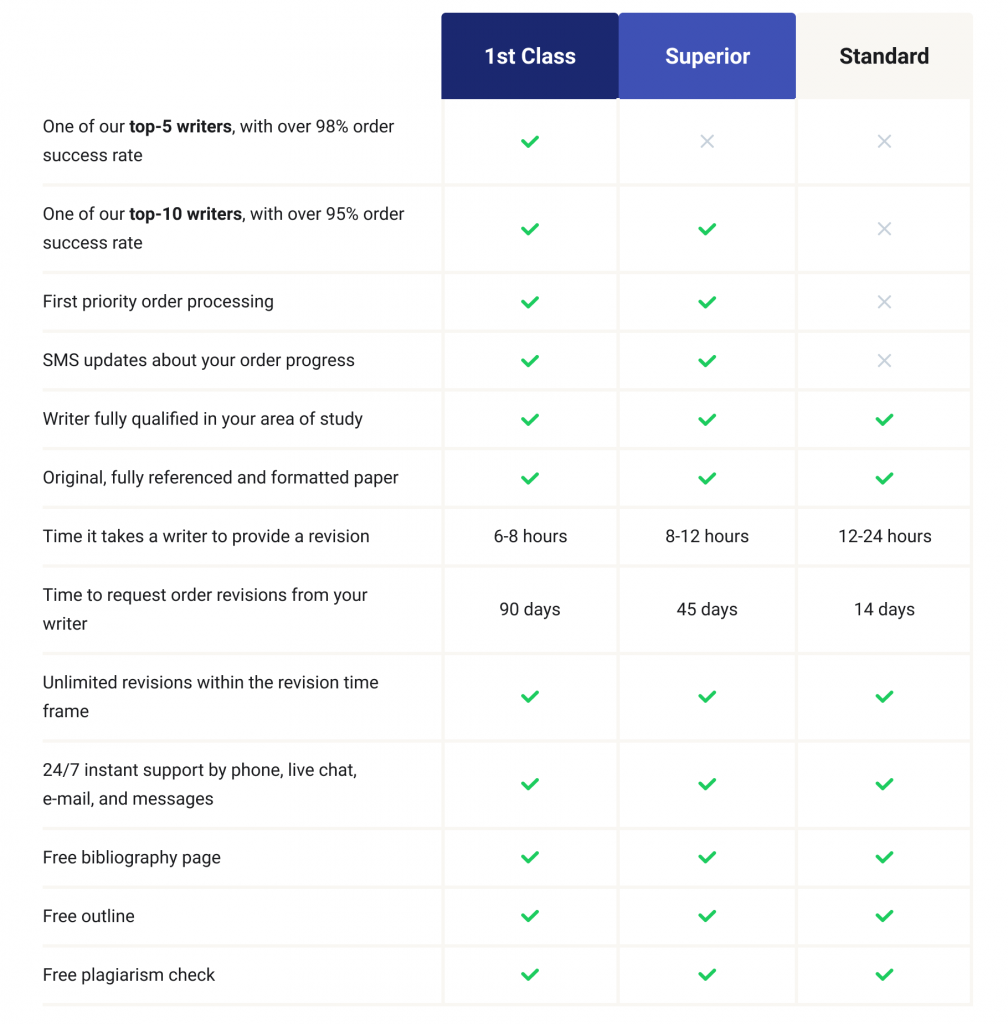Click 1st Class checkmark for unlimited revisions

click(530, 697)
